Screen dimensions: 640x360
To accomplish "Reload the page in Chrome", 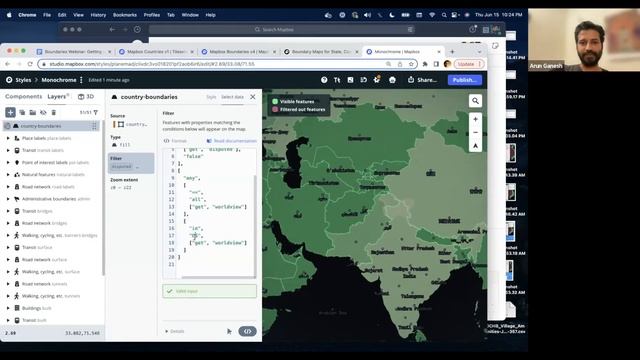I will tap(30, 64).
